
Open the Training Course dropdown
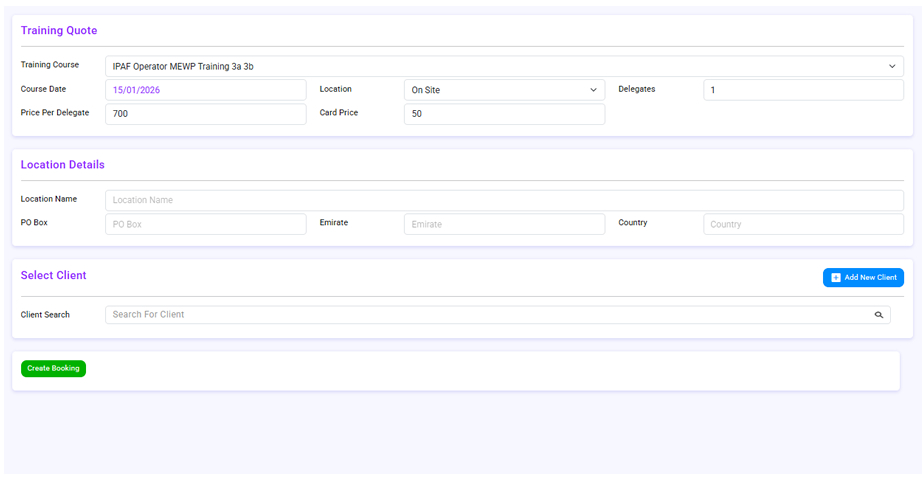504,66
